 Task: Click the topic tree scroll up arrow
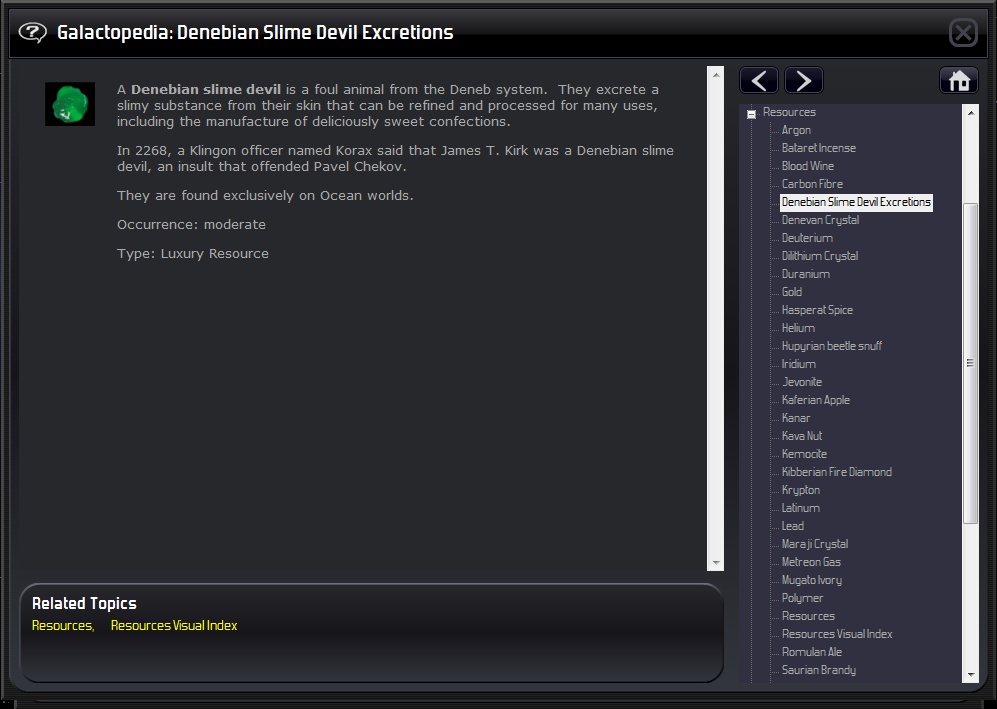click(970, 113)
